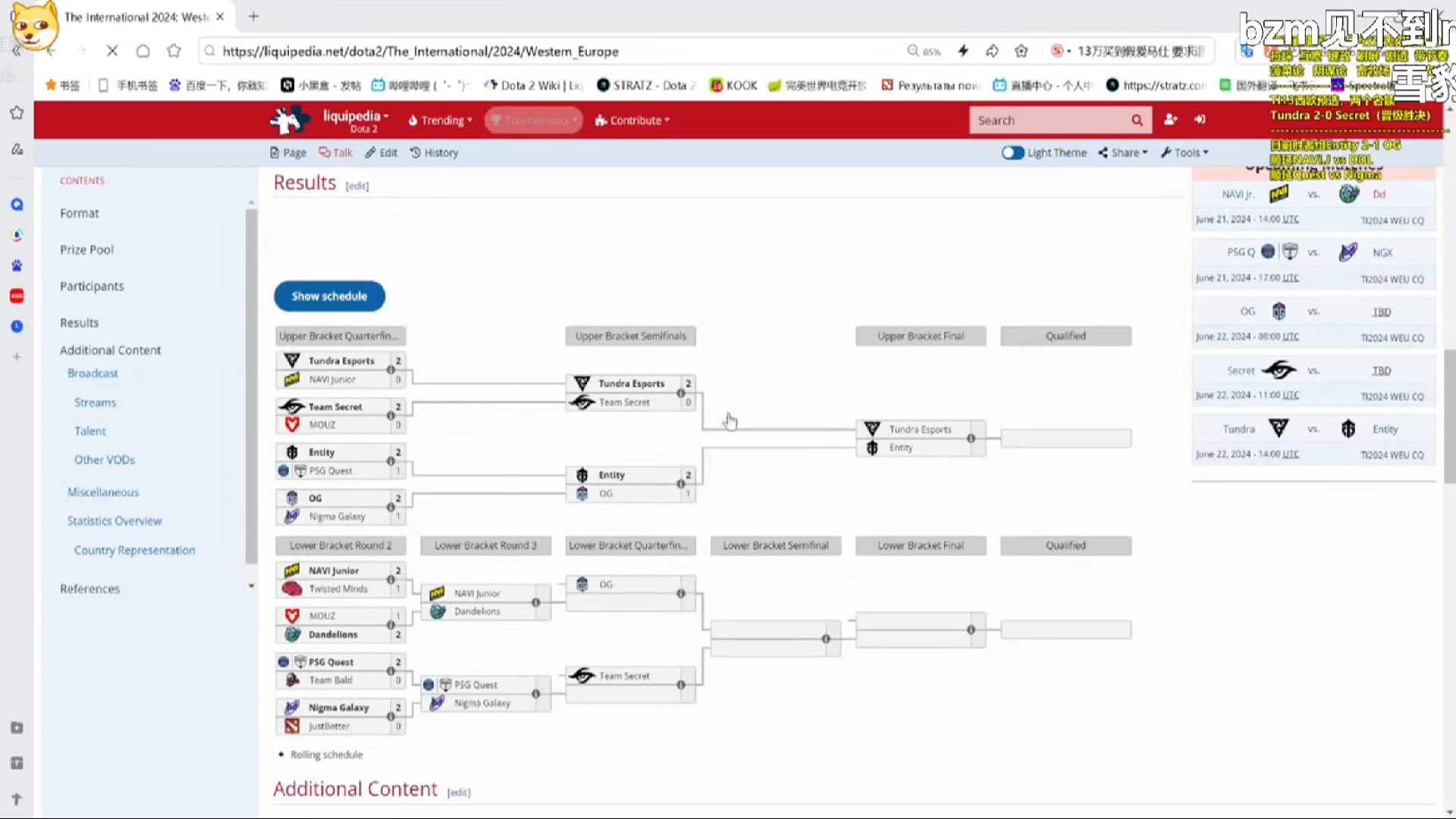1456x819 pixels.
Task: Click the 85% zoom level control
Action: coord(924,51)
